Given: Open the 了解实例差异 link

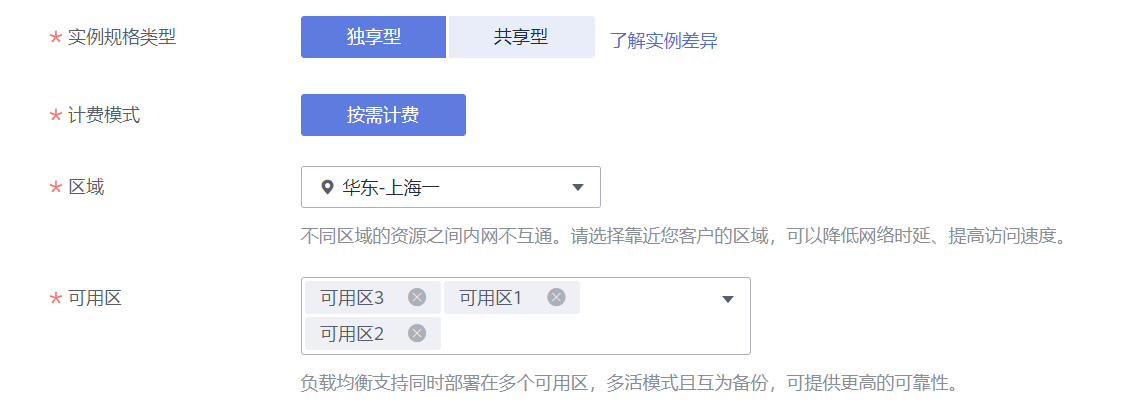Looking at the screenshot, I should [663, 40].
